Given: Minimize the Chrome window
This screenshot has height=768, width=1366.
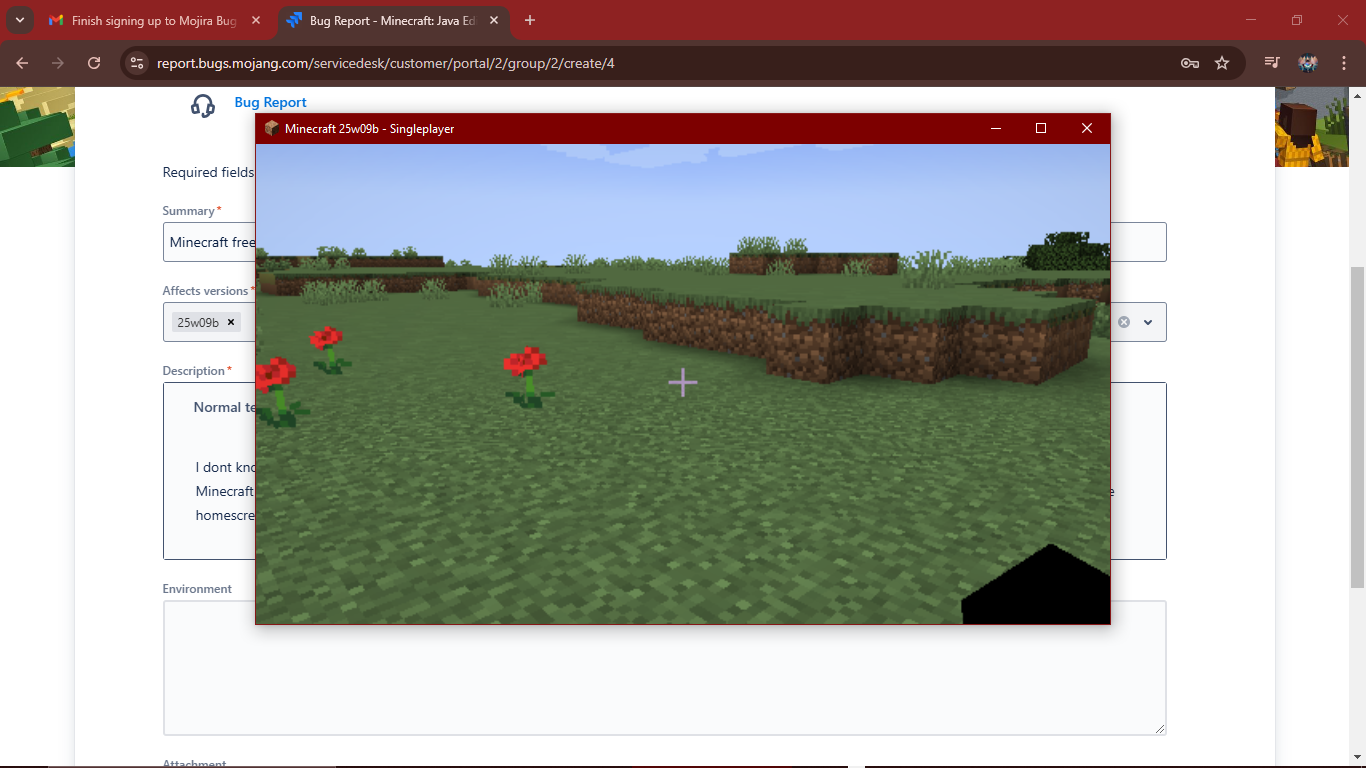Looking at the screenshot, I should coord(1252,20).
